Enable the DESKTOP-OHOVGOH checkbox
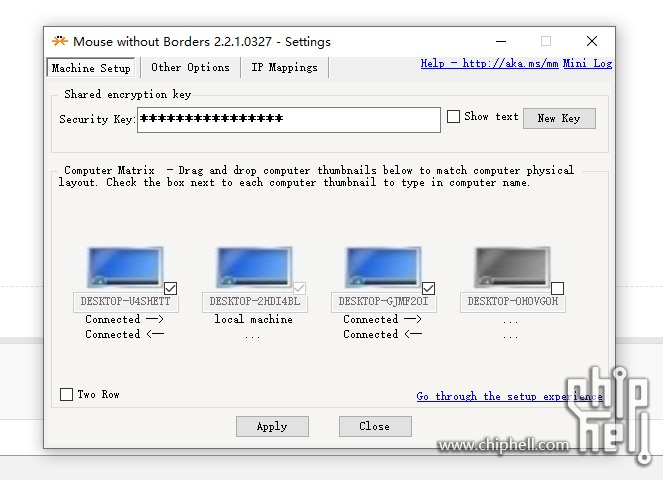The height and width of the screenshot is (480, 665). (557, 289)
